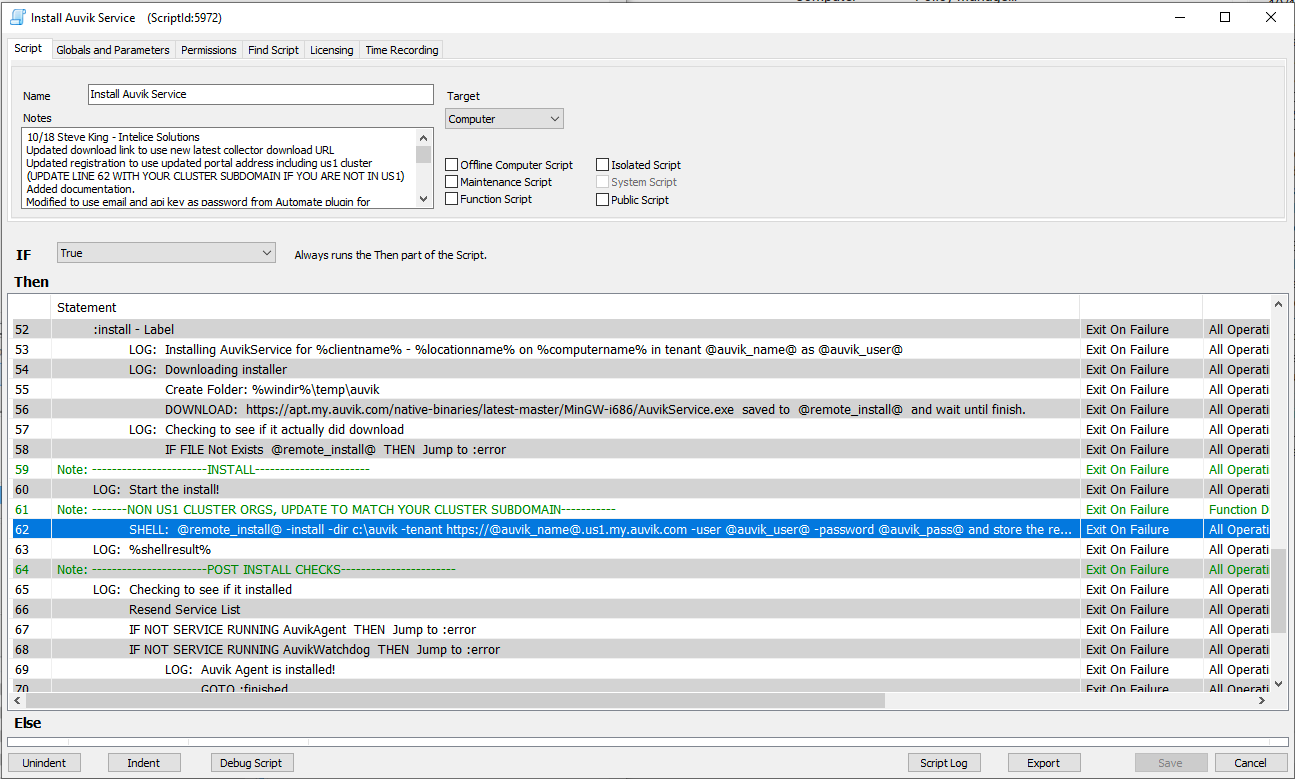Screen dimensions: 1295x779
Task: Open the Time Recording tab
Action: 401,50
